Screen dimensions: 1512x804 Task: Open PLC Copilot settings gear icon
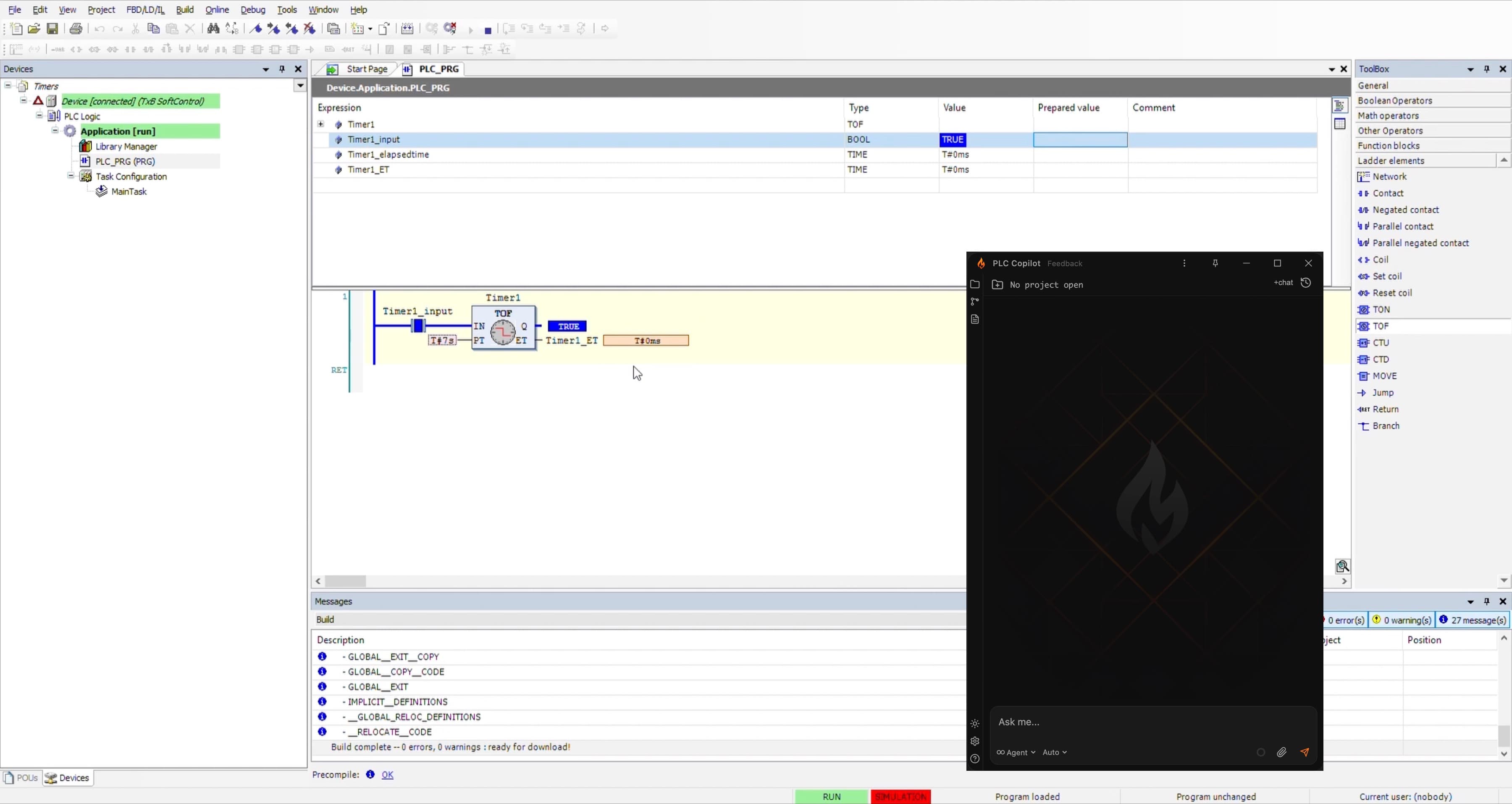tap(975, 741)
